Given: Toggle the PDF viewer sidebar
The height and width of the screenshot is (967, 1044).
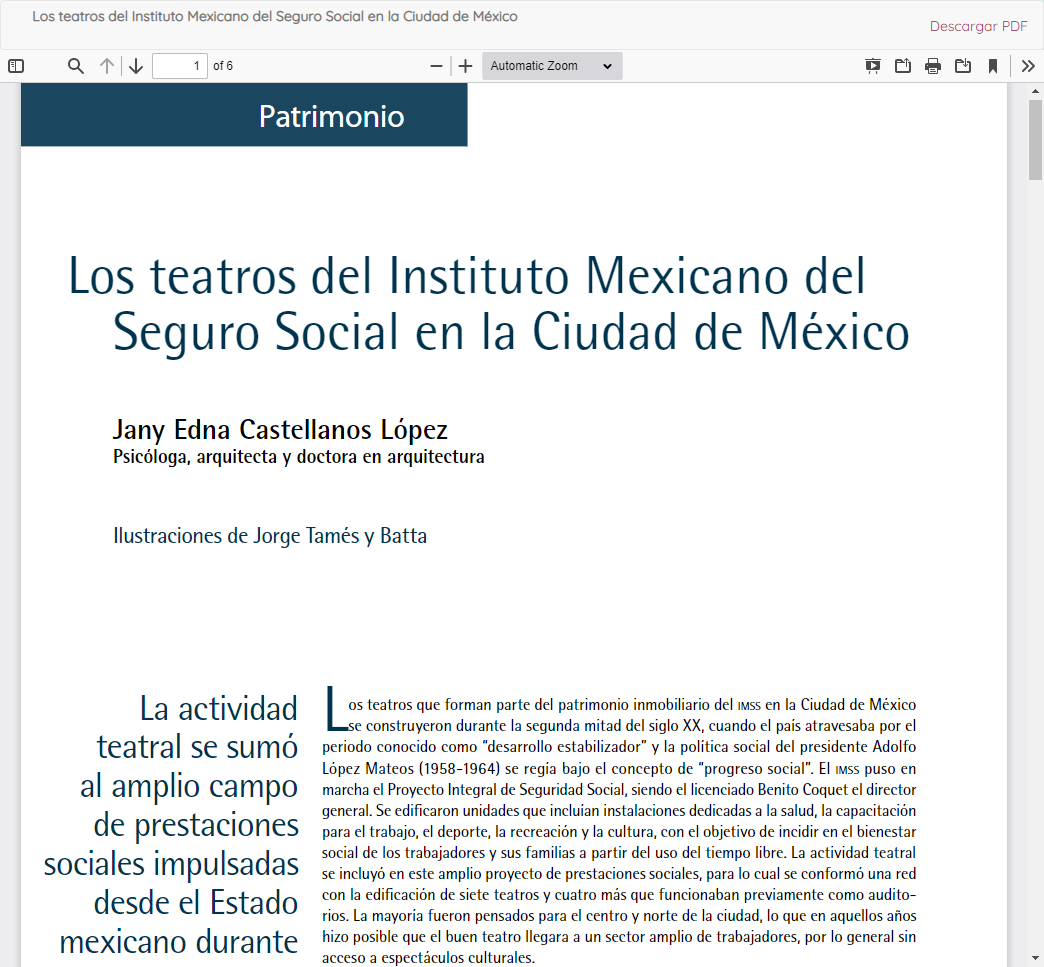Looking at the screenshot, I should tap(16, 66).
